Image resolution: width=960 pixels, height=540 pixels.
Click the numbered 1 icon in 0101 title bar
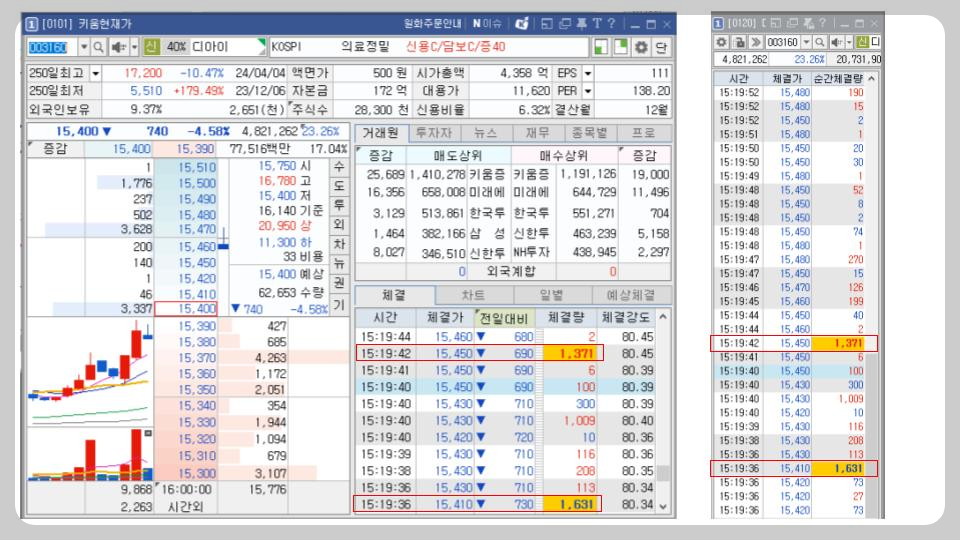pos(32,24)
